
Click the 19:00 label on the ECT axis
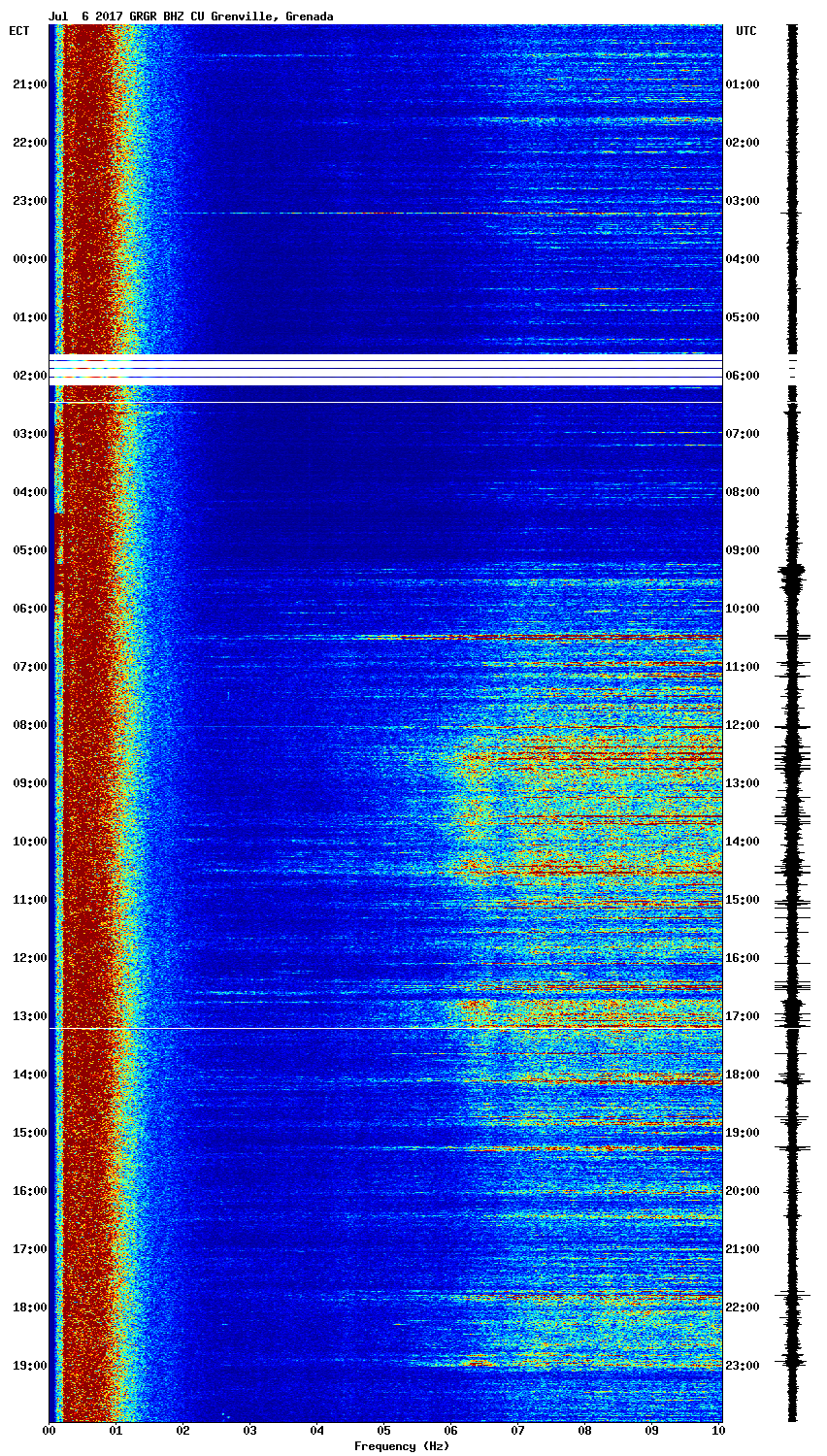[x=30, y=1366]
